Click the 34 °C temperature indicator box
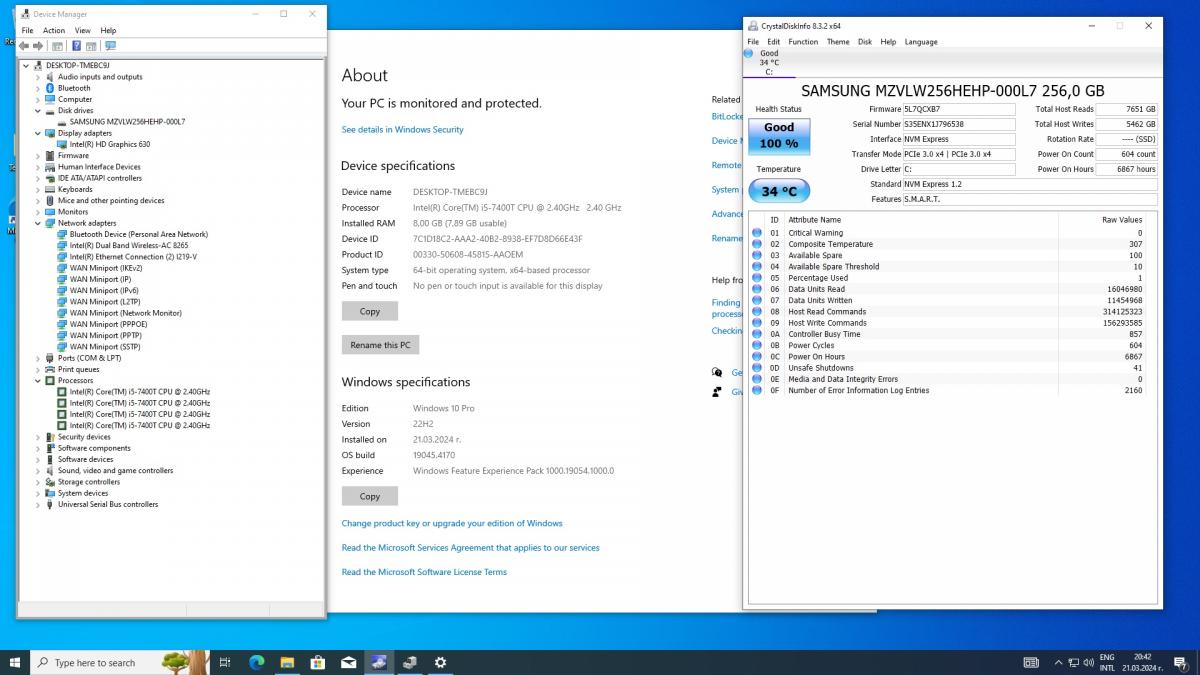 779,190
